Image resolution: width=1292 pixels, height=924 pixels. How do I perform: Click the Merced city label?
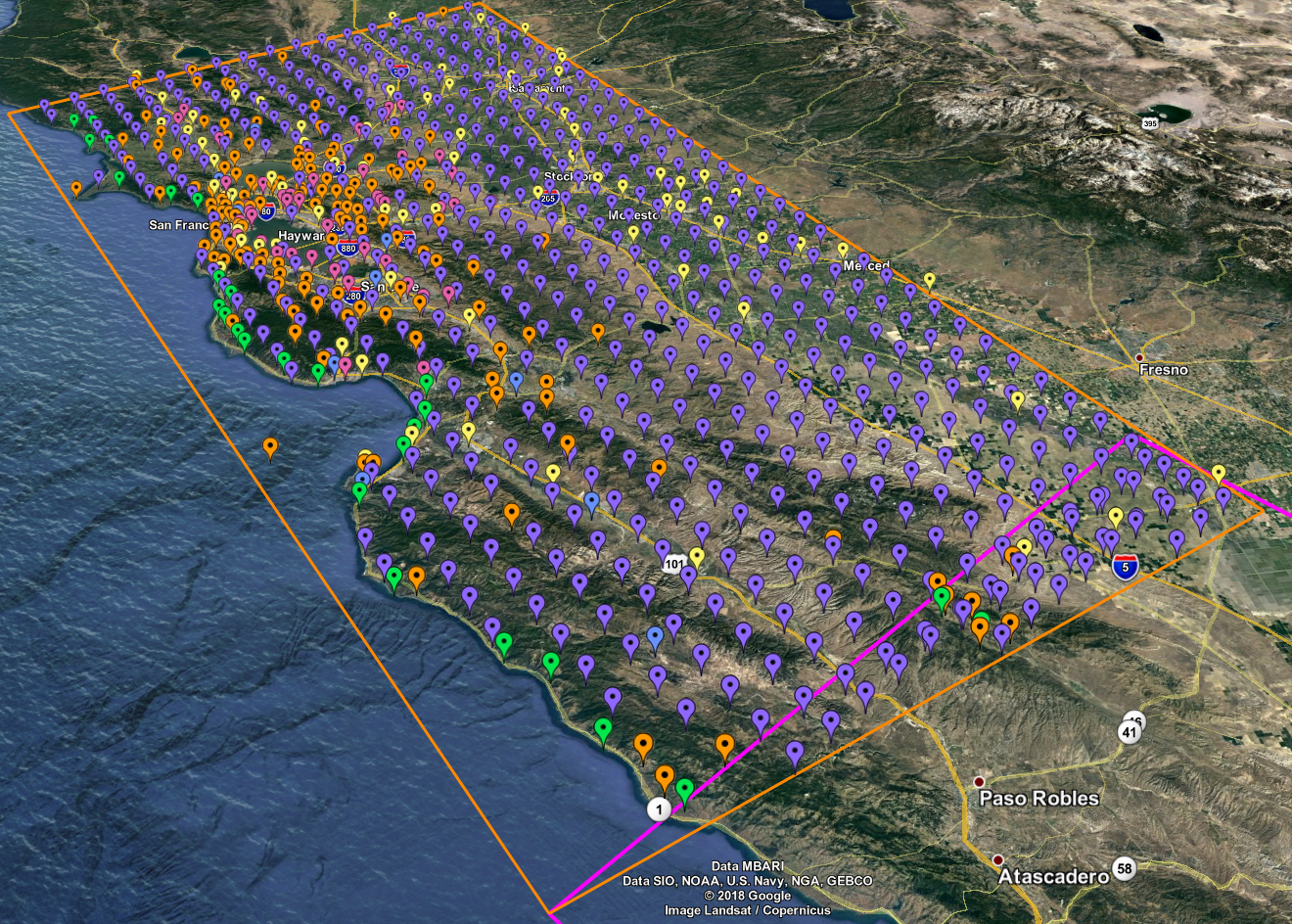coord(866,266)
